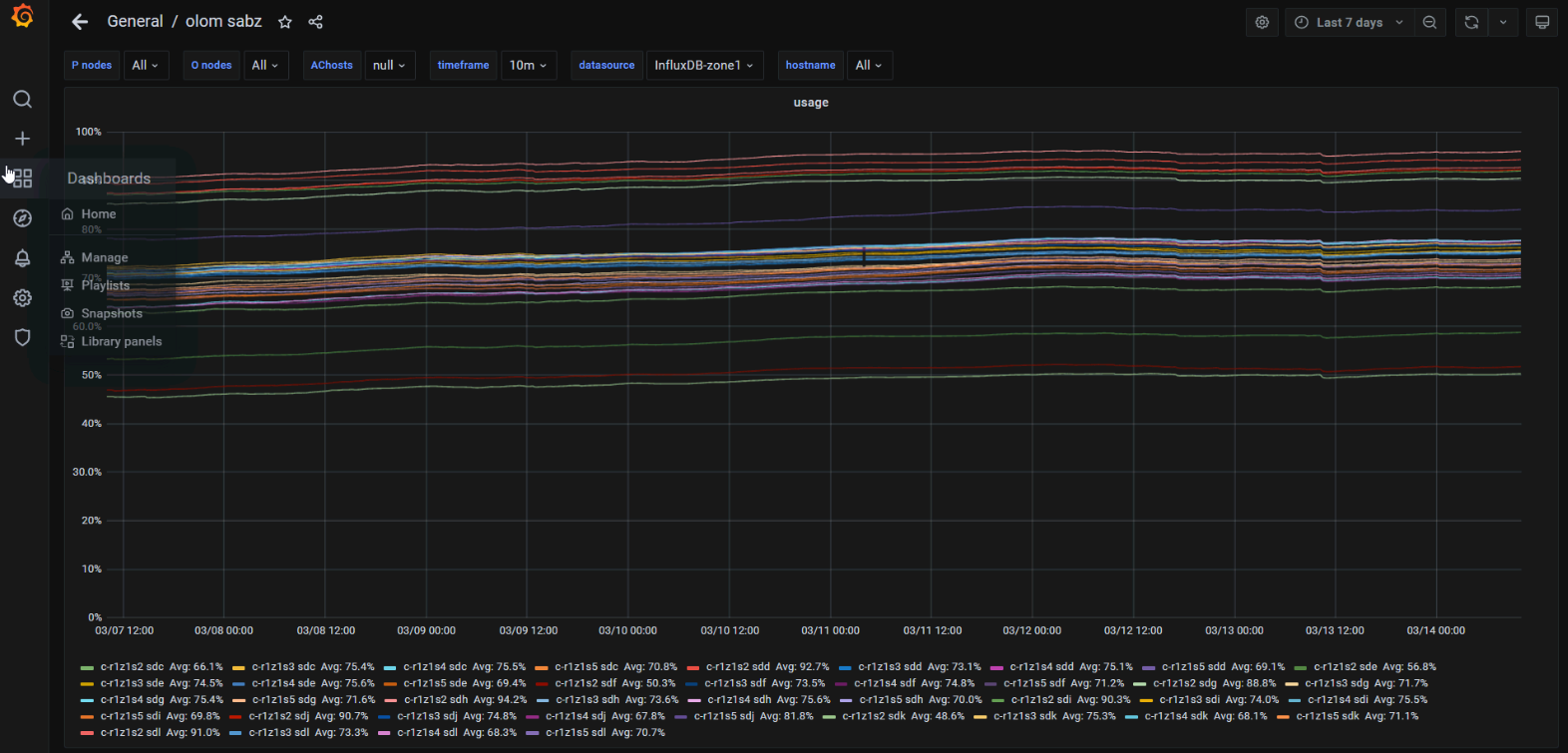Viewport: 1568px width, 753px height.
Task: Open the Configuration gear in sidebar
Action: [22, 298]
